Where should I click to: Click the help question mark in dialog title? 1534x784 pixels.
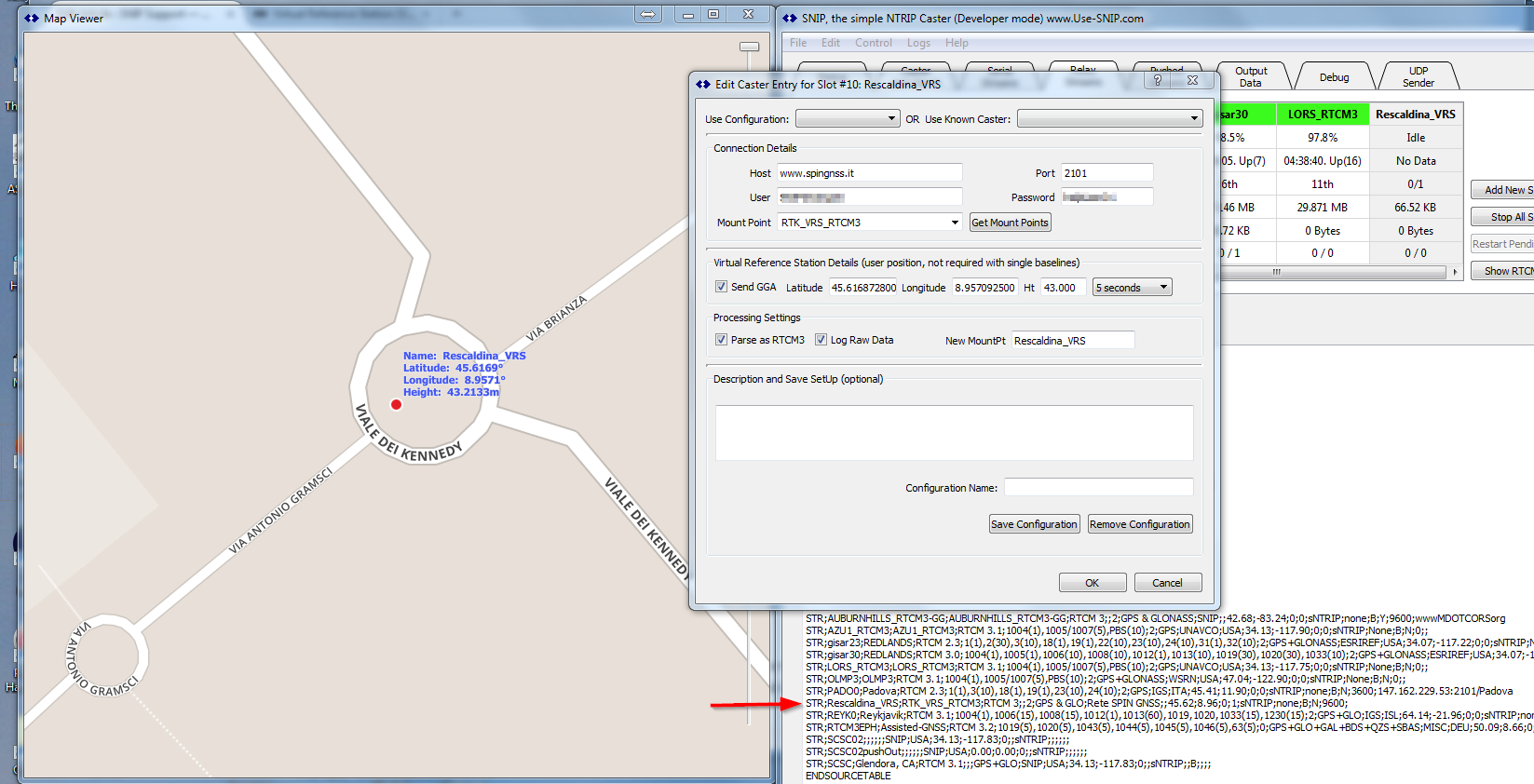click(x=1158, y=81)
